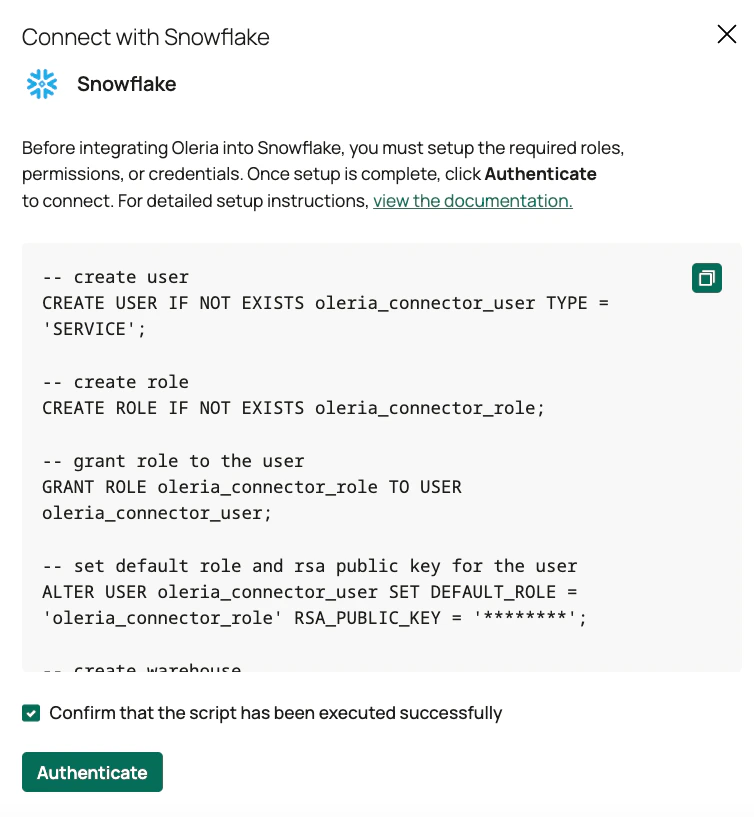Click the 'CREATE USER IF NOT EXISTS' line
754x817 pixels.
click(325, 303)
